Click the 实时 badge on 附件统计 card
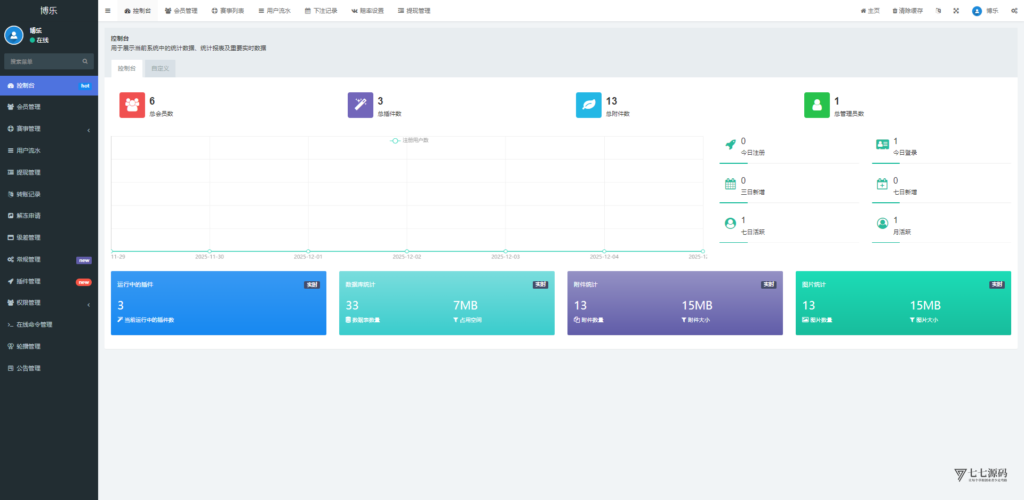The width and height of the screenshot is (1024, 500). point(768,285)
